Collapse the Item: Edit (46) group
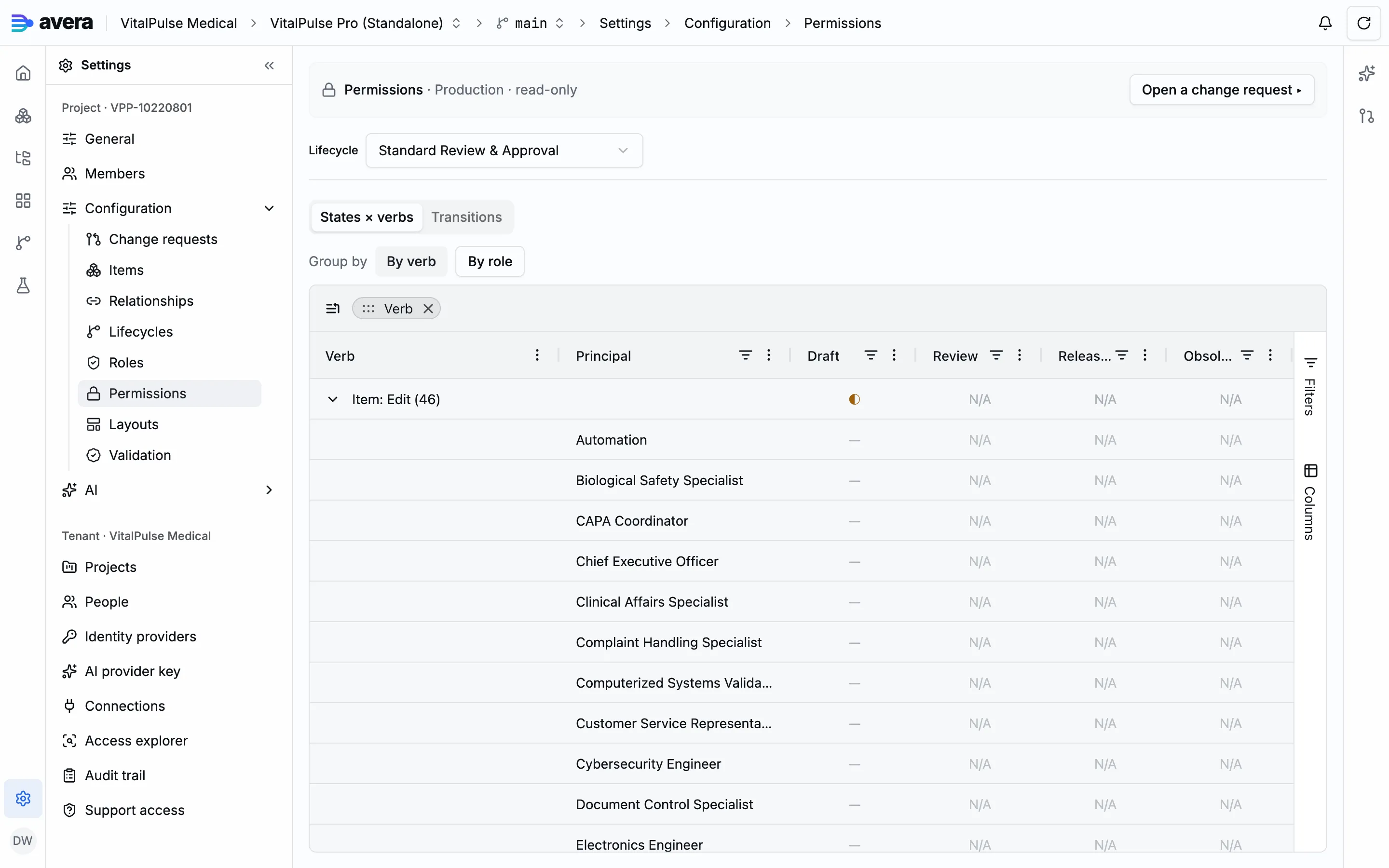Viewport: 1389px width, 868px height. click(x=332, y=399)
